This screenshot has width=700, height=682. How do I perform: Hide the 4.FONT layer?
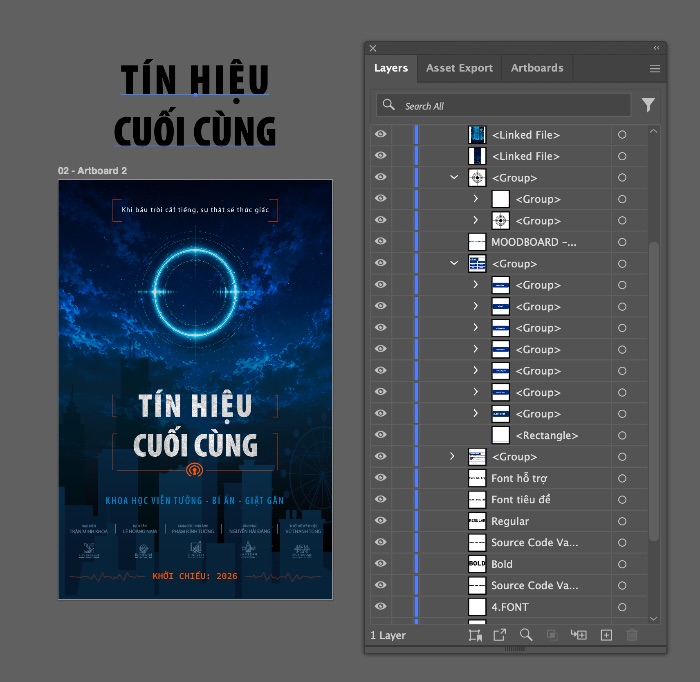pyautogui.click(x=380, y=606)
